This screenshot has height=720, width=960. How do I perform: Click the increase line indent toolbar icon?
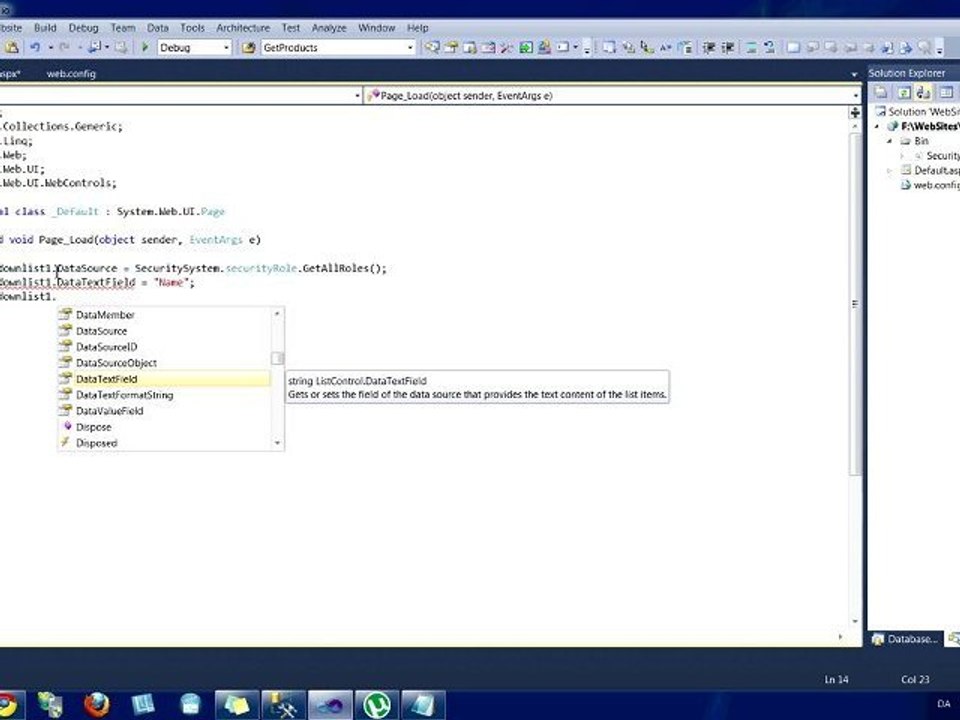pyautogui.click(x=727, y=47)
